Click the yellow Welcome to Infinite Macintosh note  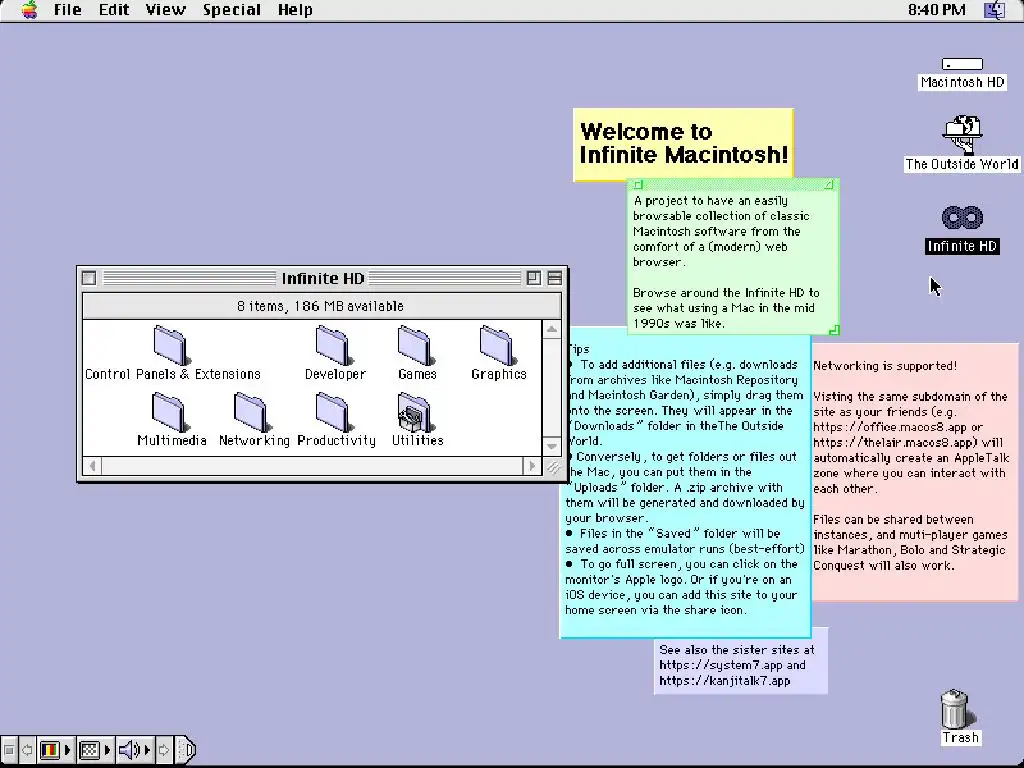683,144
